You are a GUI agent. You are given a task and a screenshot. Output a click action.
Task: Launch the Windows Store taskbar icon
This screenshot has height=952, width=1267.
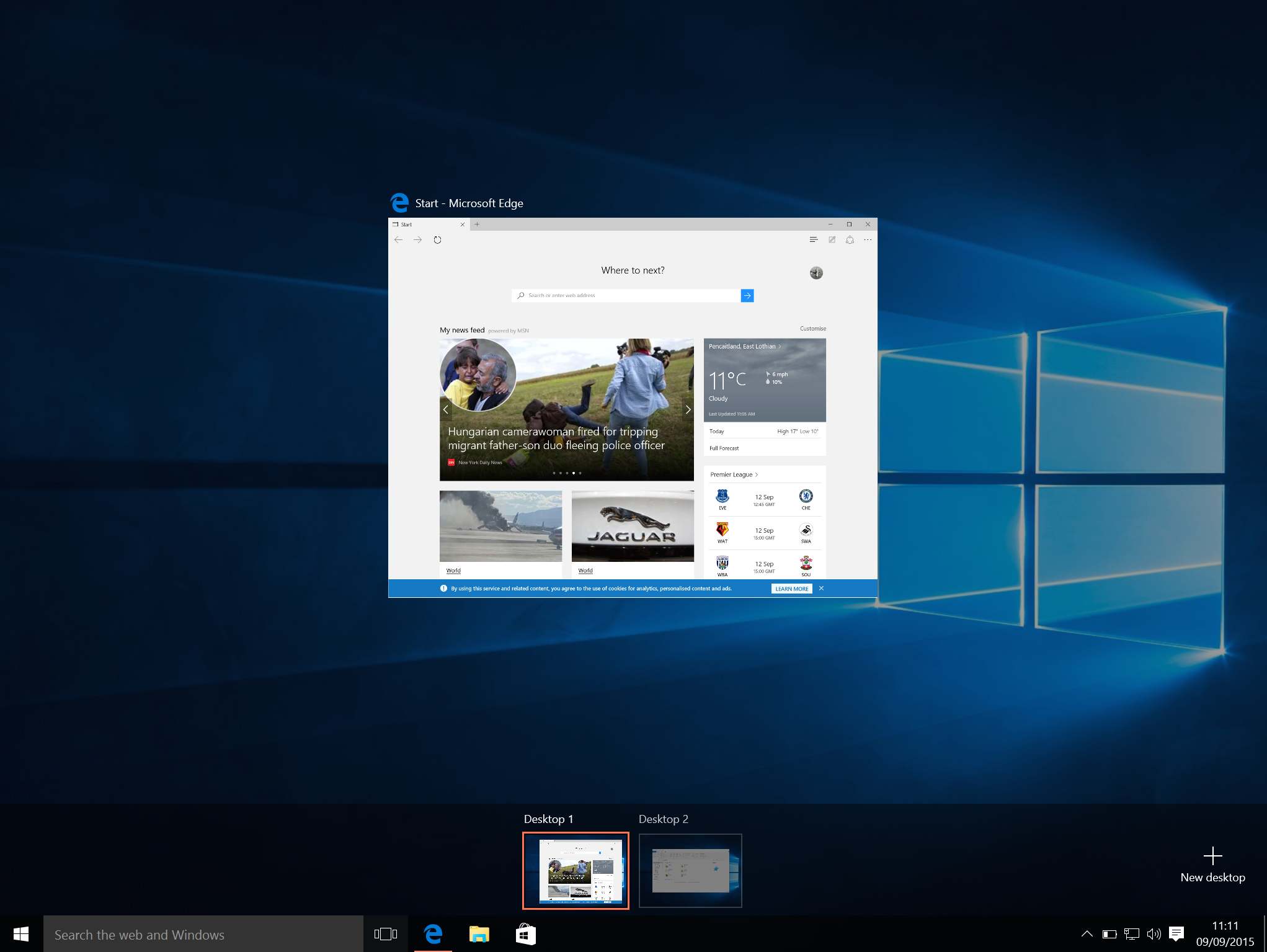(x=525, y=934)
